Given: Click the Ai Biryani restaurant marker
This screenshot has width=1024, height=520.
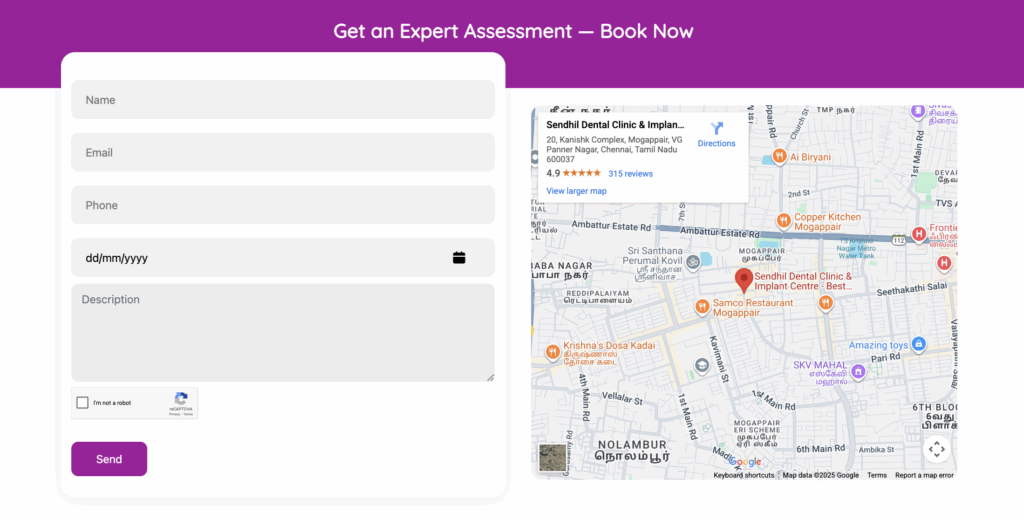Looking at the screenshot, I should pyautogui.click(x=780, y=157).
